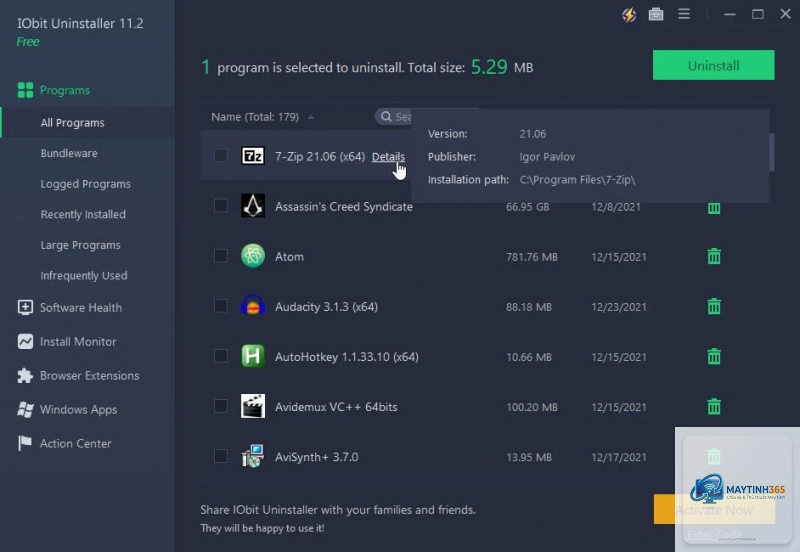Image resolution: width=800 pixels, height=552 pixels.
Task: Tick the checkbox for Assassin's Creed Syndicate
Action: [221, 205]
